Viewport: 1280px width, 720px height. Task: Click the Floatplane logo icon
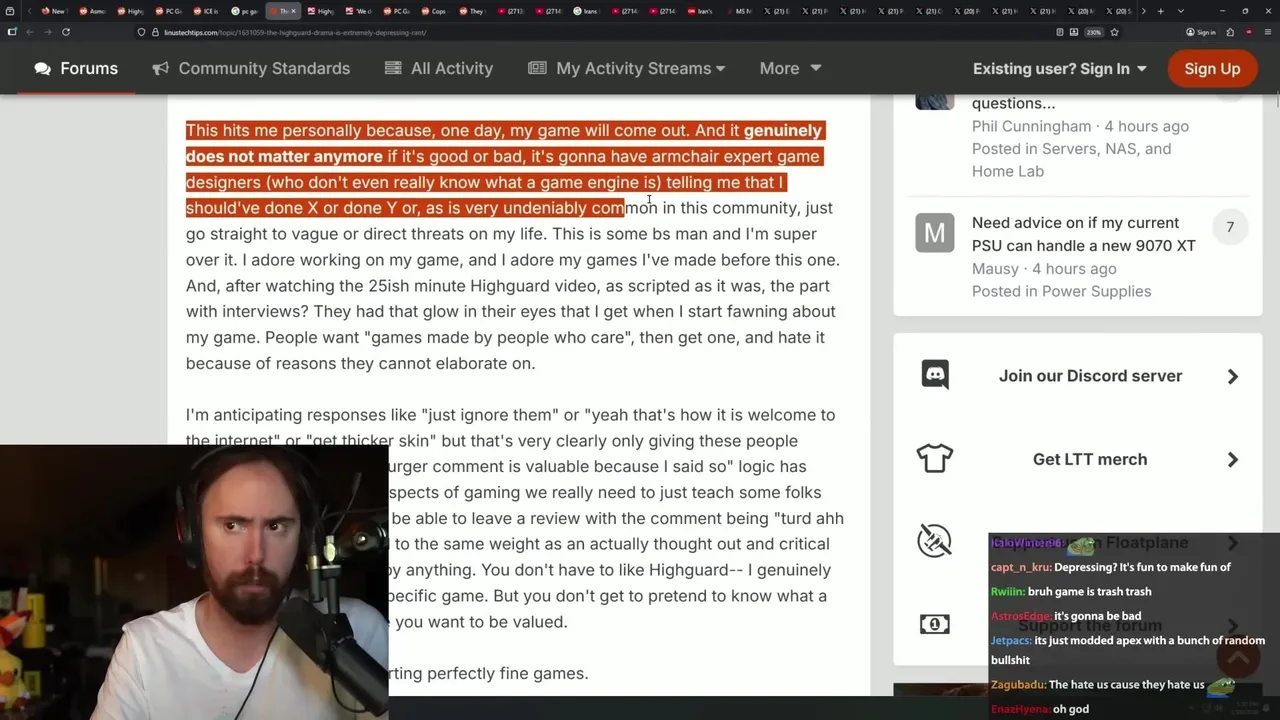935,541
